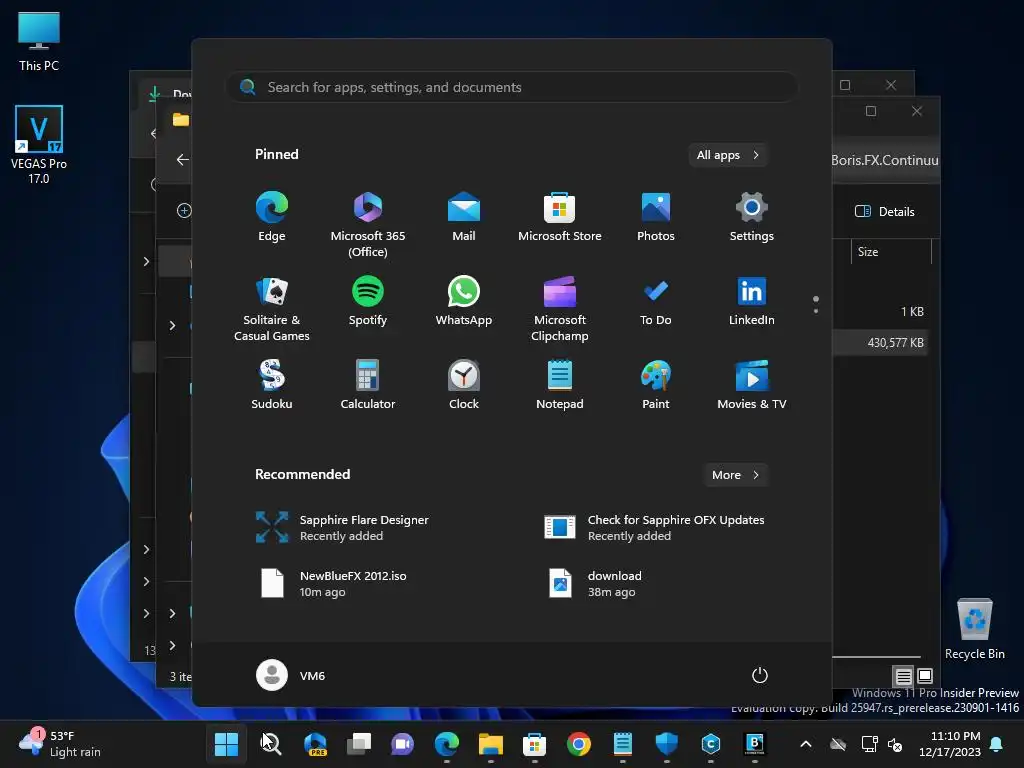
Task: Launch Microsoft Clipchamp
Action: [560, 309]
